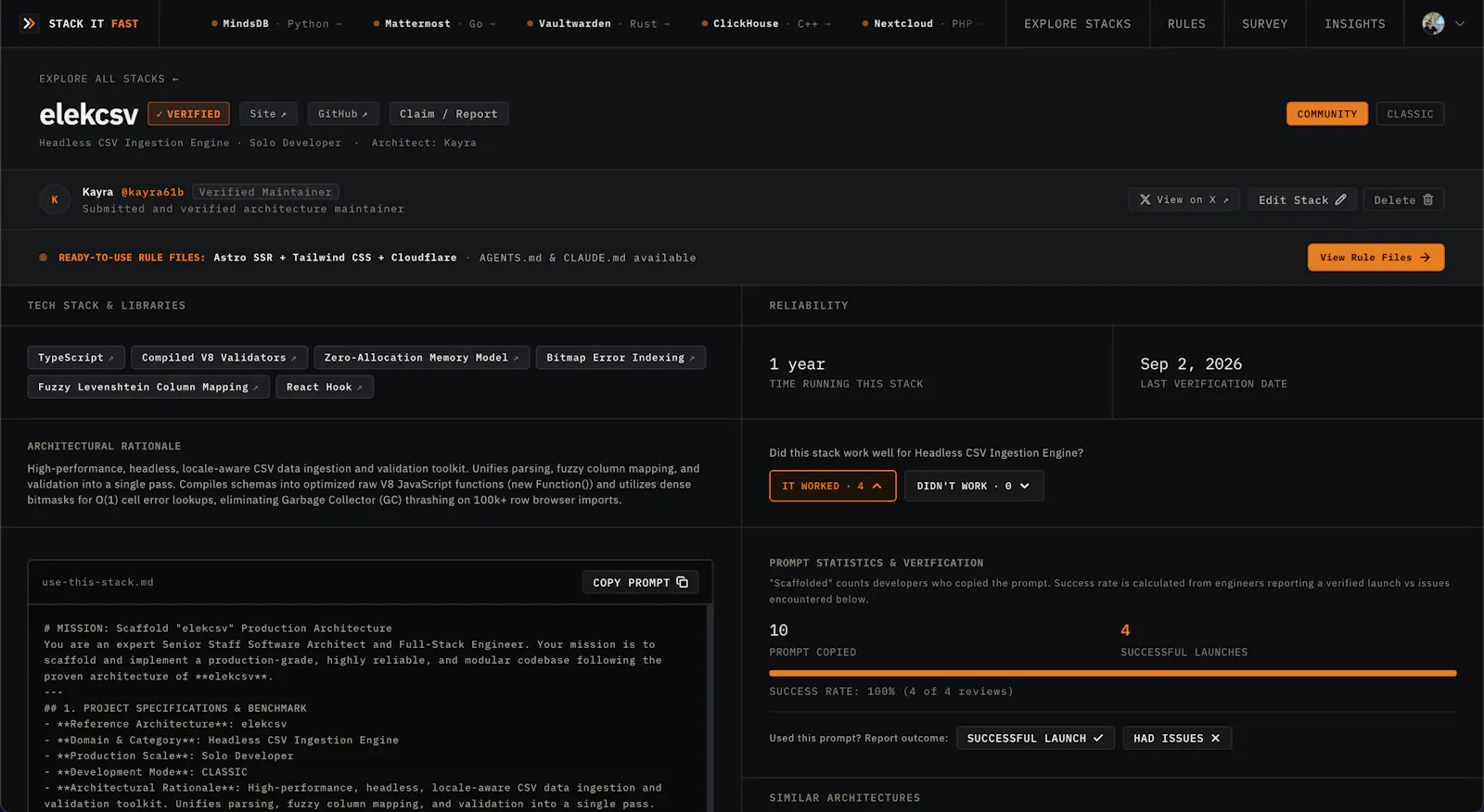Image resolution: width=1484 pixels, height=812 pixels.
Task: Open Nextcloud PHP stack in ticker
Action: [x=921, y=24]
